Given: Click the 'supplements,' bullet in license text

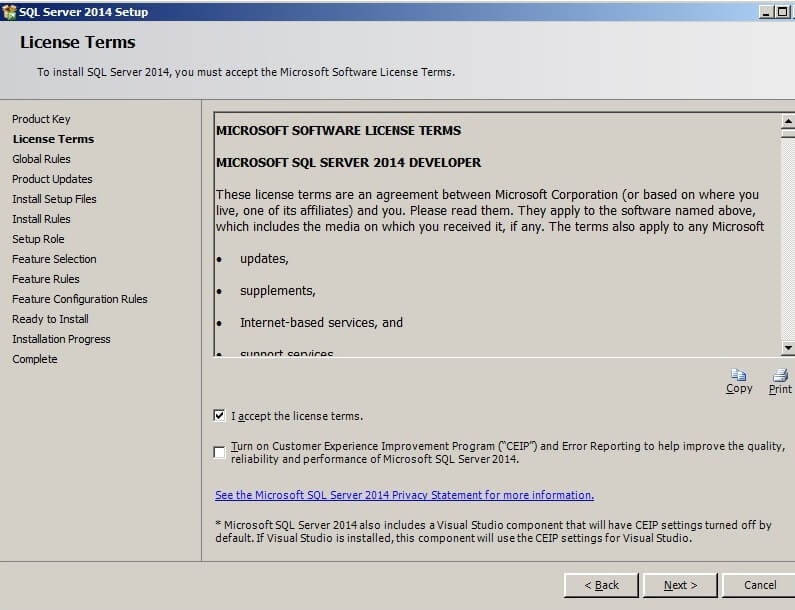Looking at the screenshot, I should point(278,291).
